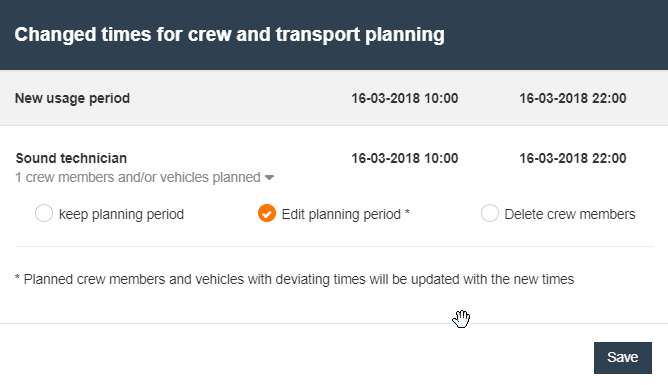
Task: Click the "keep planning period" label text
Action: (121, 214)
